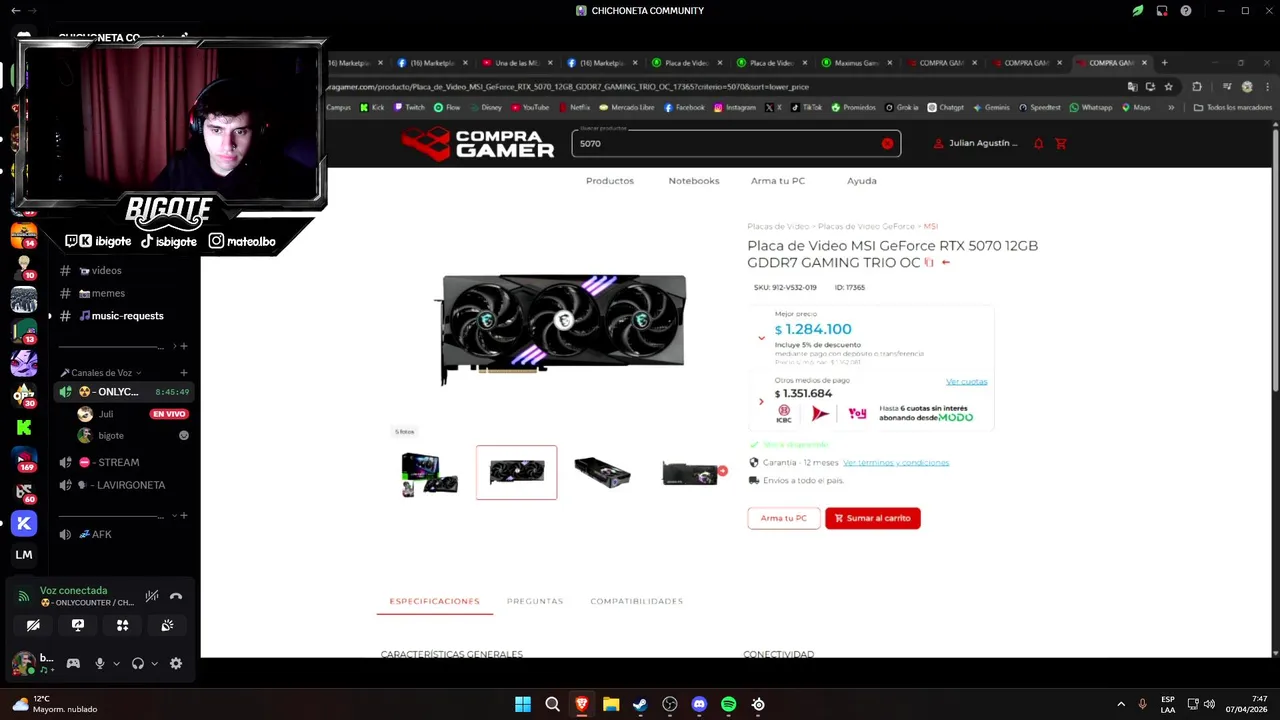Turn on Discord camera
Screen dimensions: 1280x720
tap(33, 625)
